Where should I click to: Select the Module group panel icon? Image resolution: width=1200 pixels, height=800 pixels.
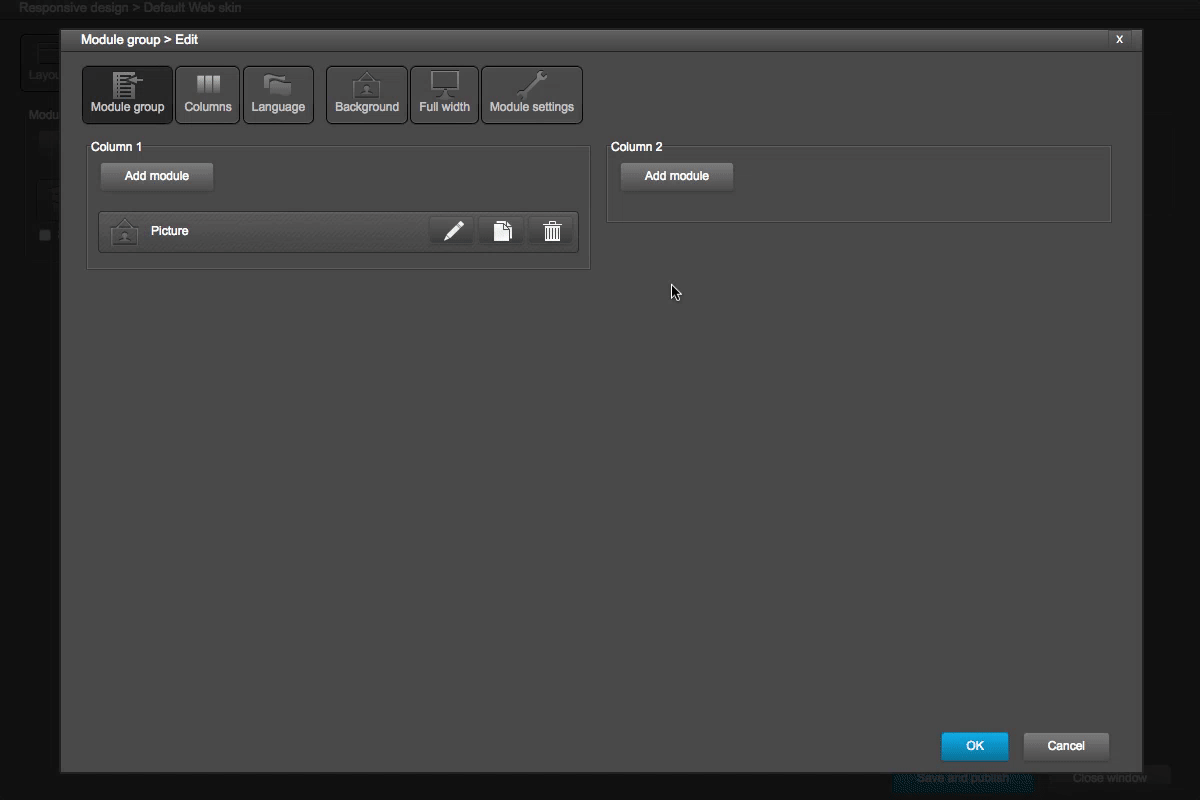[126, 94]
